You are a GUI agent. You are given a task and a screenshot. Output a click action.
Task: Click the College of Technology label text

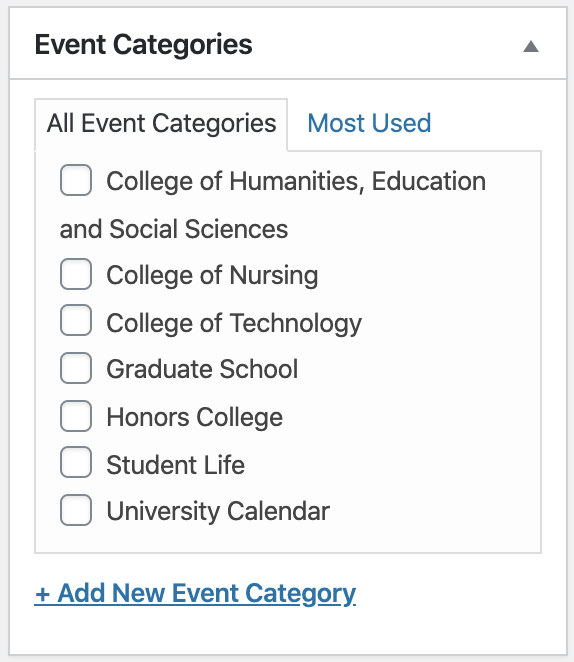(234, 323)
